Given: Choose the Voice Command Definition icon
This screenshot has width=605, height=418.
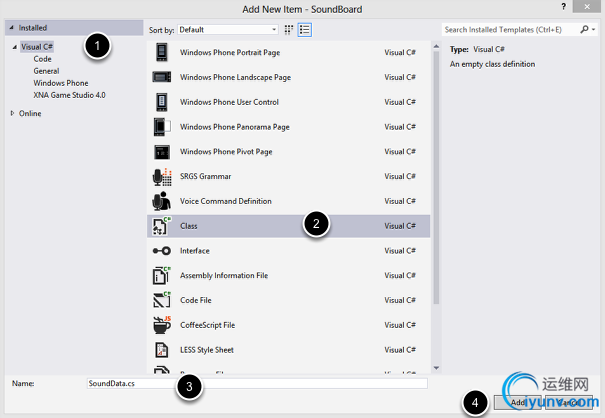Looking at the screenshot, I should click(x=161, y=201).
